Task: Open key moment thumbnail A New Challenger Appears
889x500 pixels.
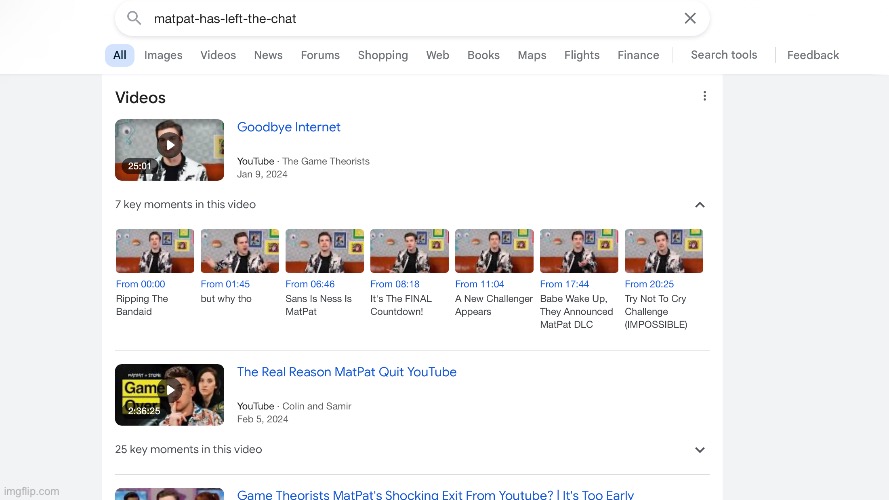Action: pos(494,251)
